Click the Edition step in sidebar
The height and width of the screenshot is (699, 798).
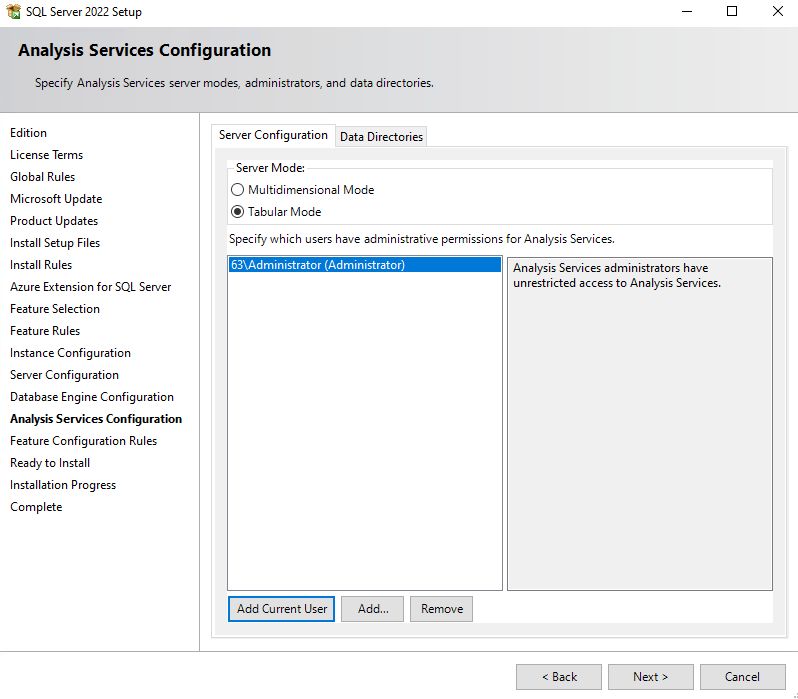click(28, 133)
